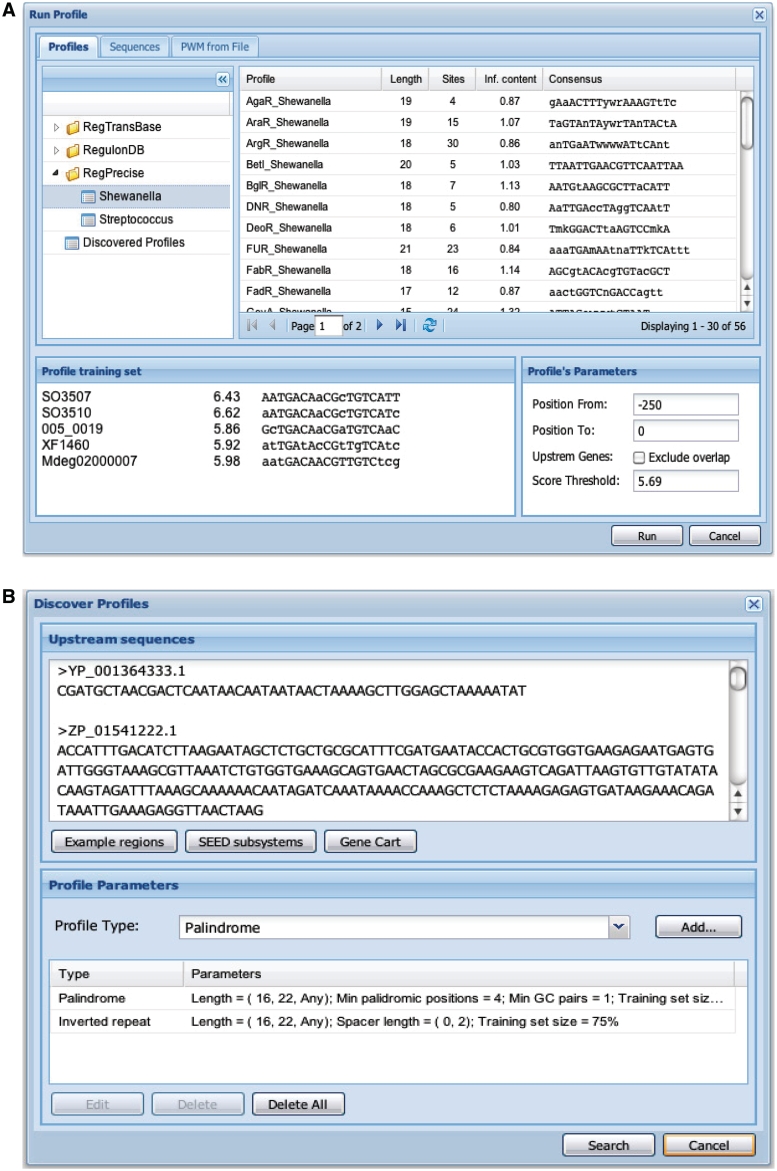Screen dimensions: 777x1171
Task: Collapse the profile tree panel
Action: click(x=222, y=79)
